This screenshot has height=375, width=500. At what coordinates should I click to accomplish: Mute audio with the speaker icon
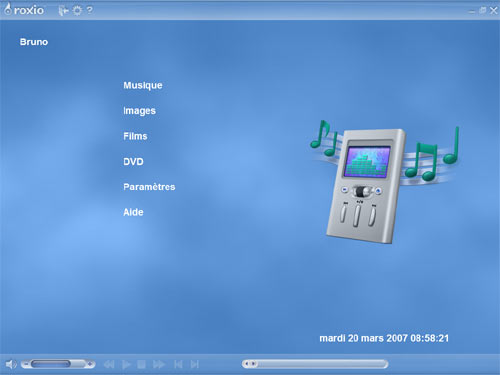click(10, 364)
